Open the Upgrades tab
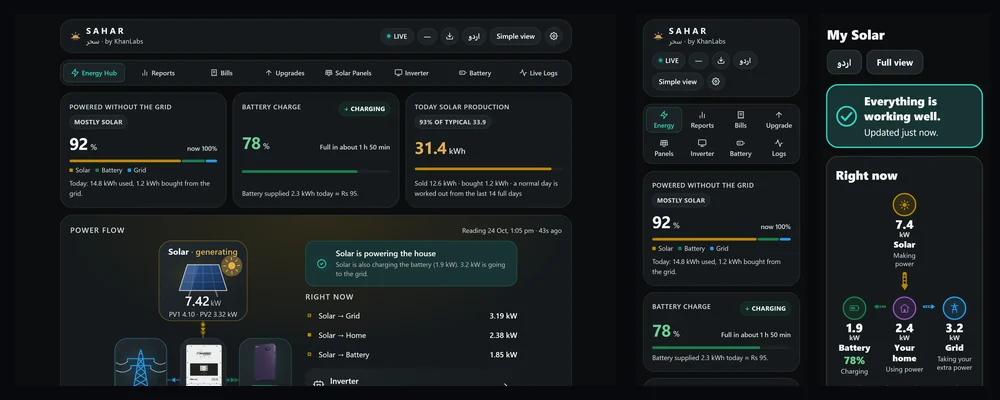 tap(284, 73)
